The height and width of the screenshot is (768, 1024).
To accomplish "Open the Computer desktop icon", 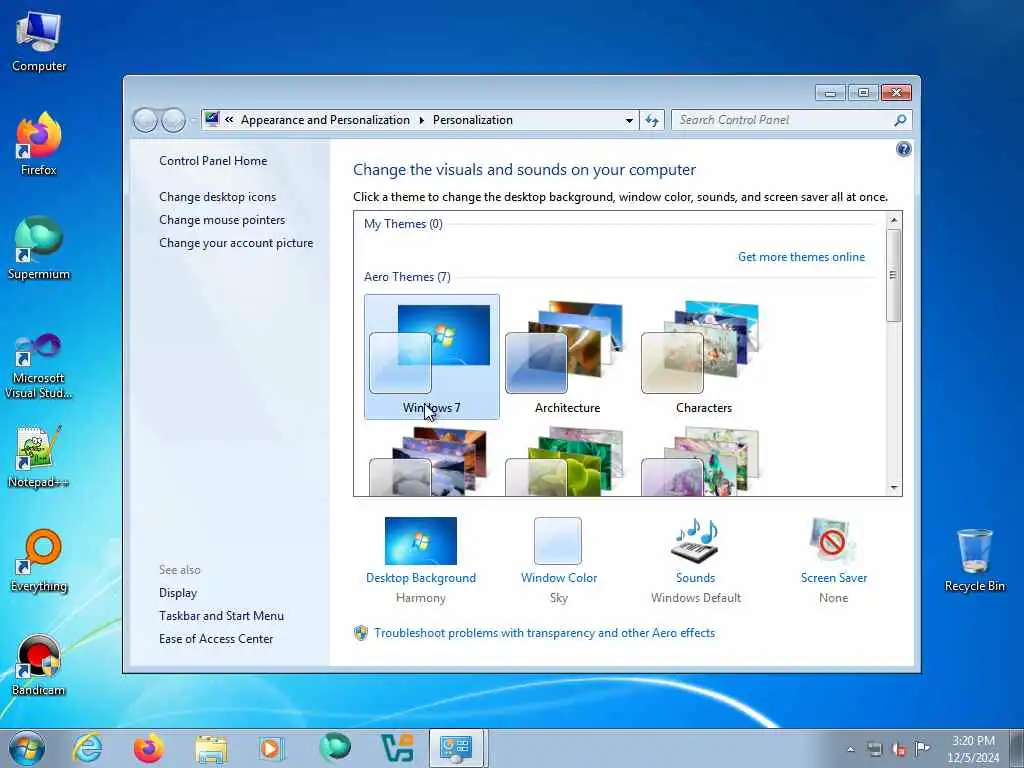I will (39, 41).
